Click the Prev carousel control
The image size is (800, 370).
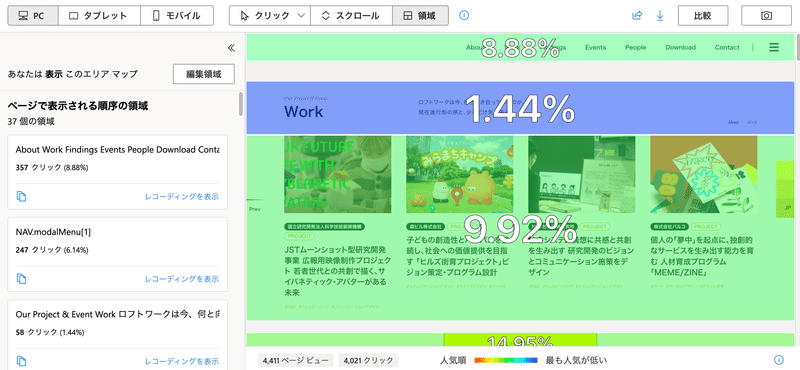point(255,209)
